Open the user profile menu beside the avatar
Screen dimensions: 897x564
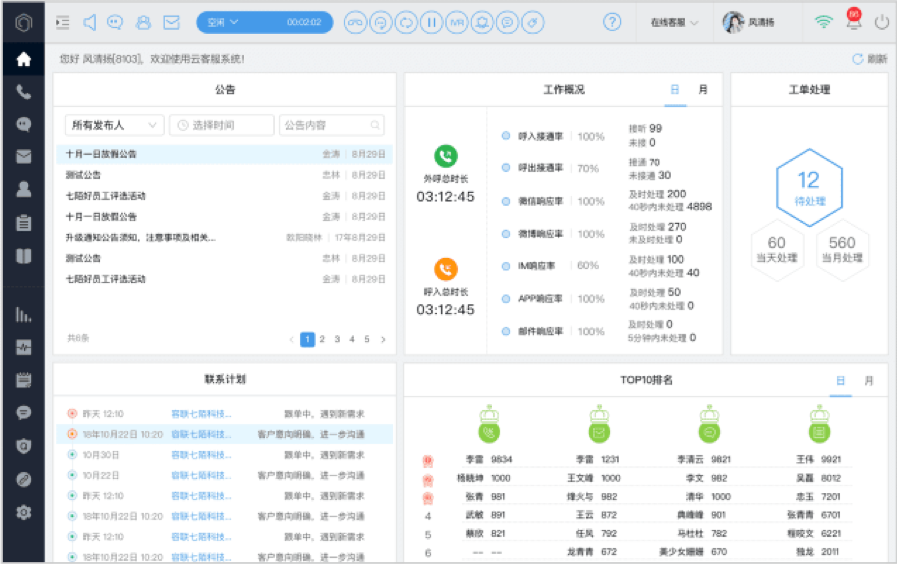coord(748,22)
